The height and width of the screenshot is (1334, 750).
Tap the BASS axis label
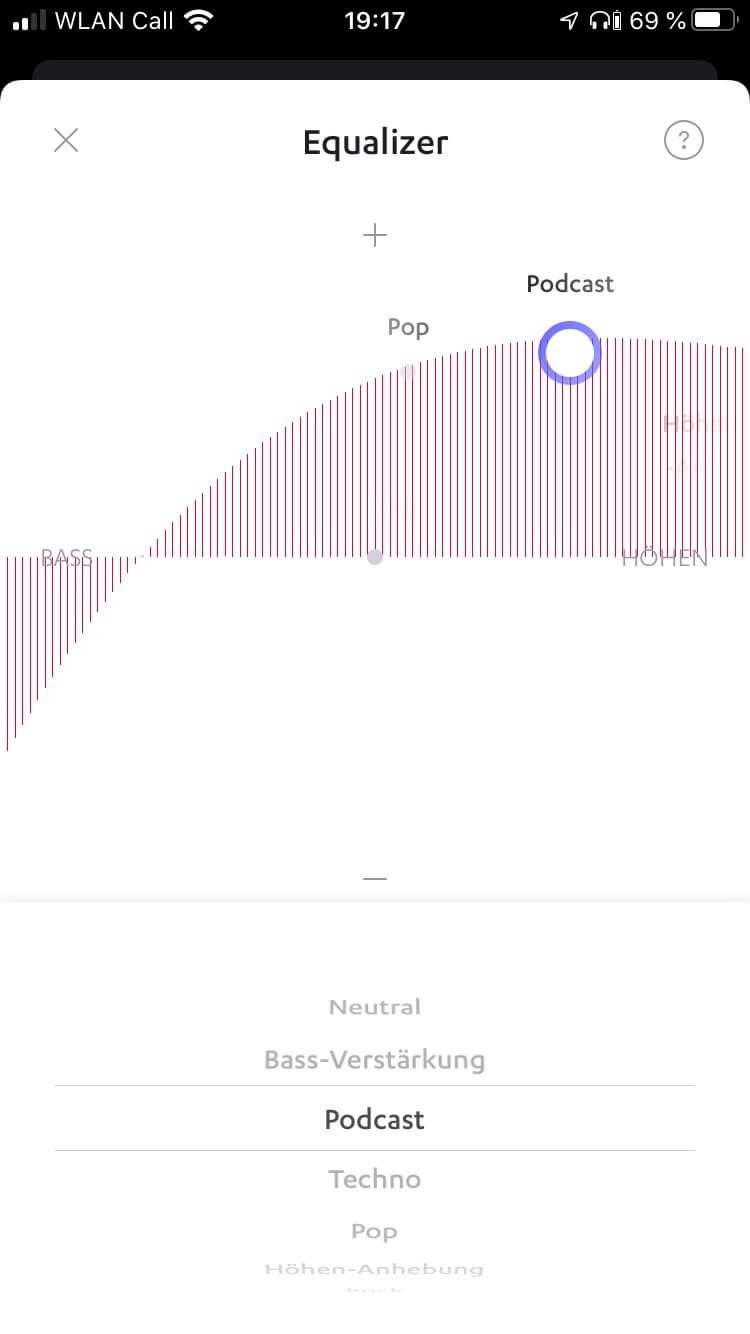click(67, 558)
